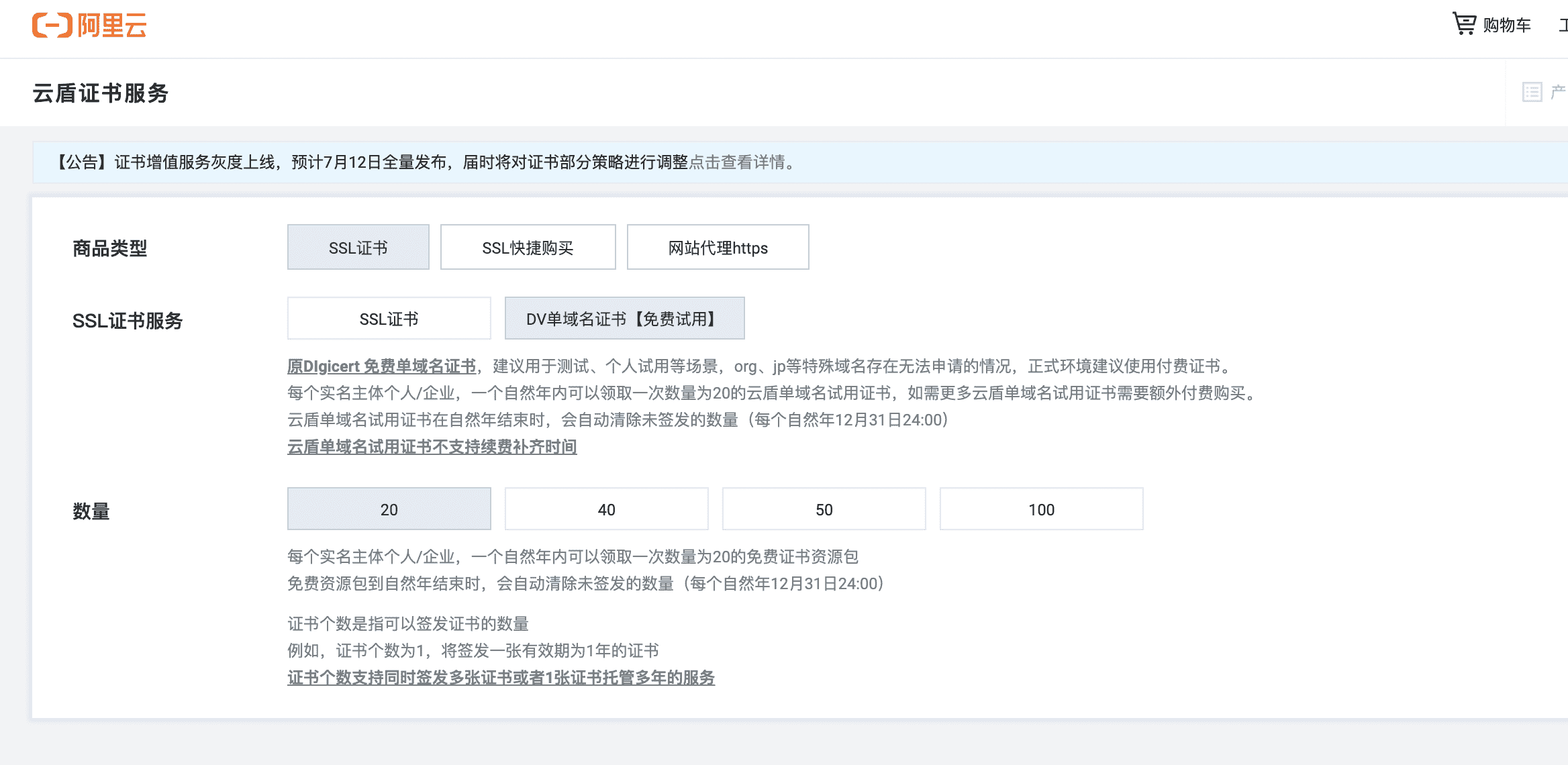Select SSL快捷购买 product type
The height and width of the screenshot is (765, 1568).
point(528,248)
